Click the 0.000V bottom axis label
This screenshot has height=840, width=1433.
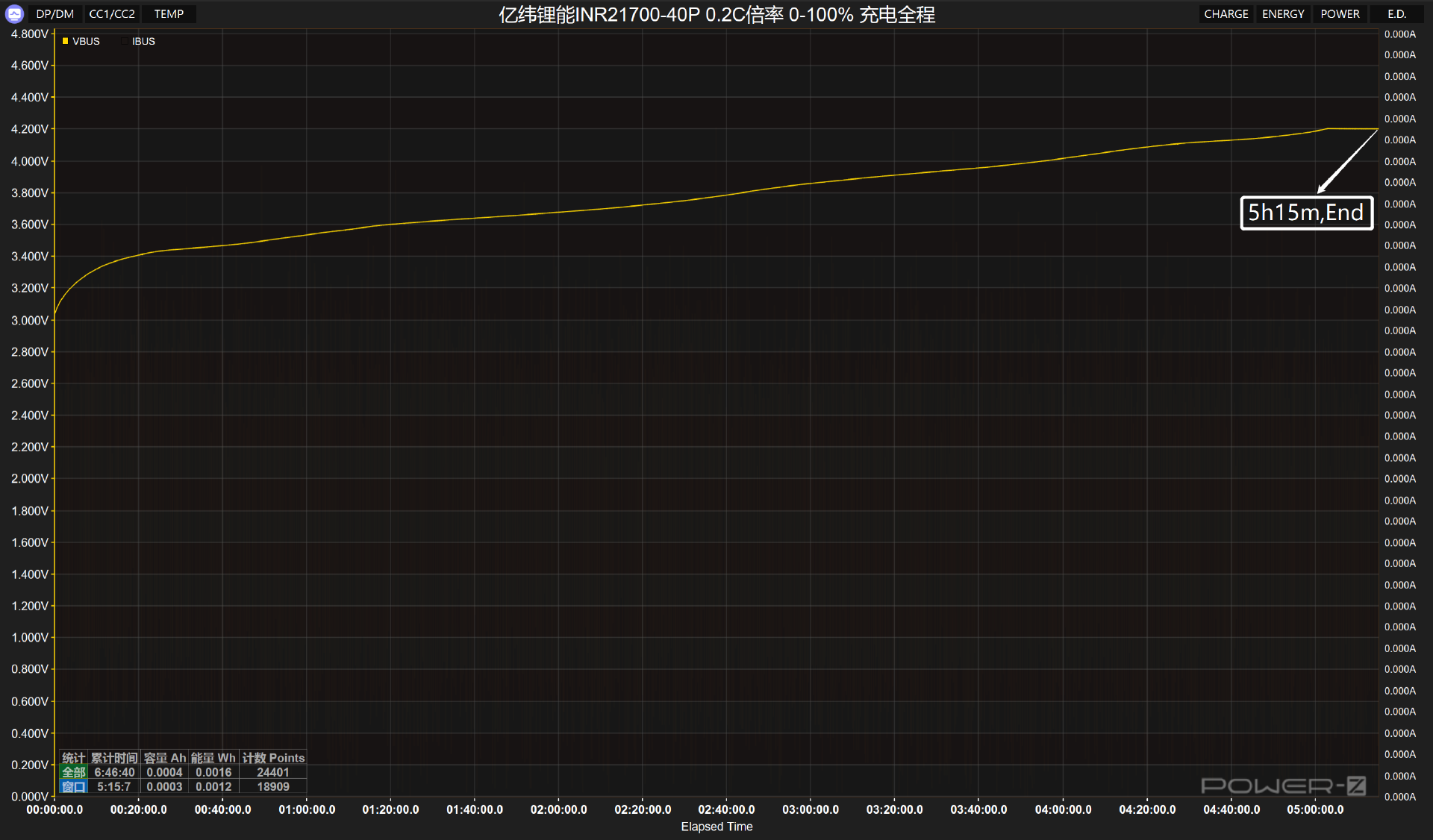[29, 797]
